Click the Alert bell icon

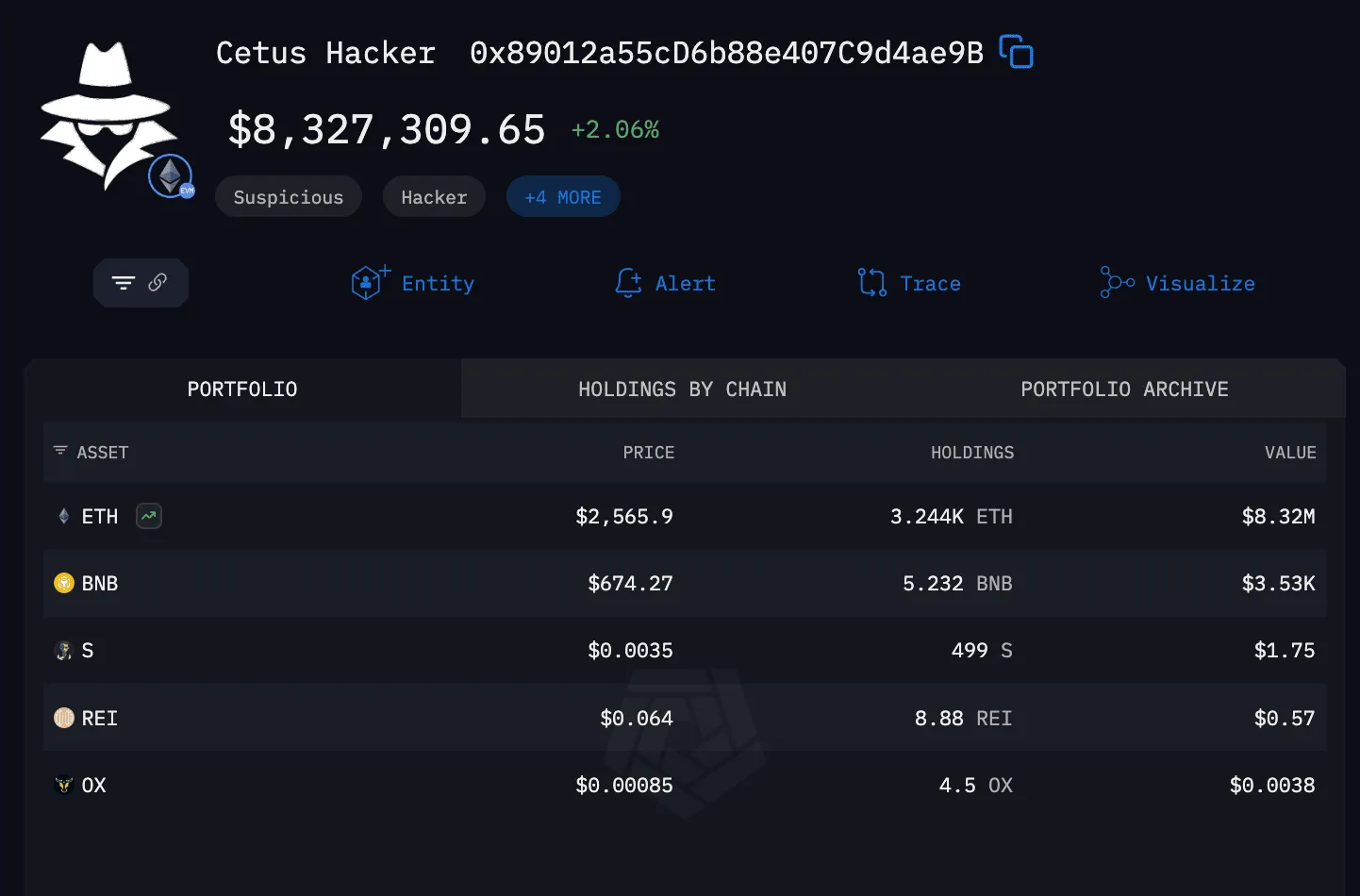coord(628,282)
